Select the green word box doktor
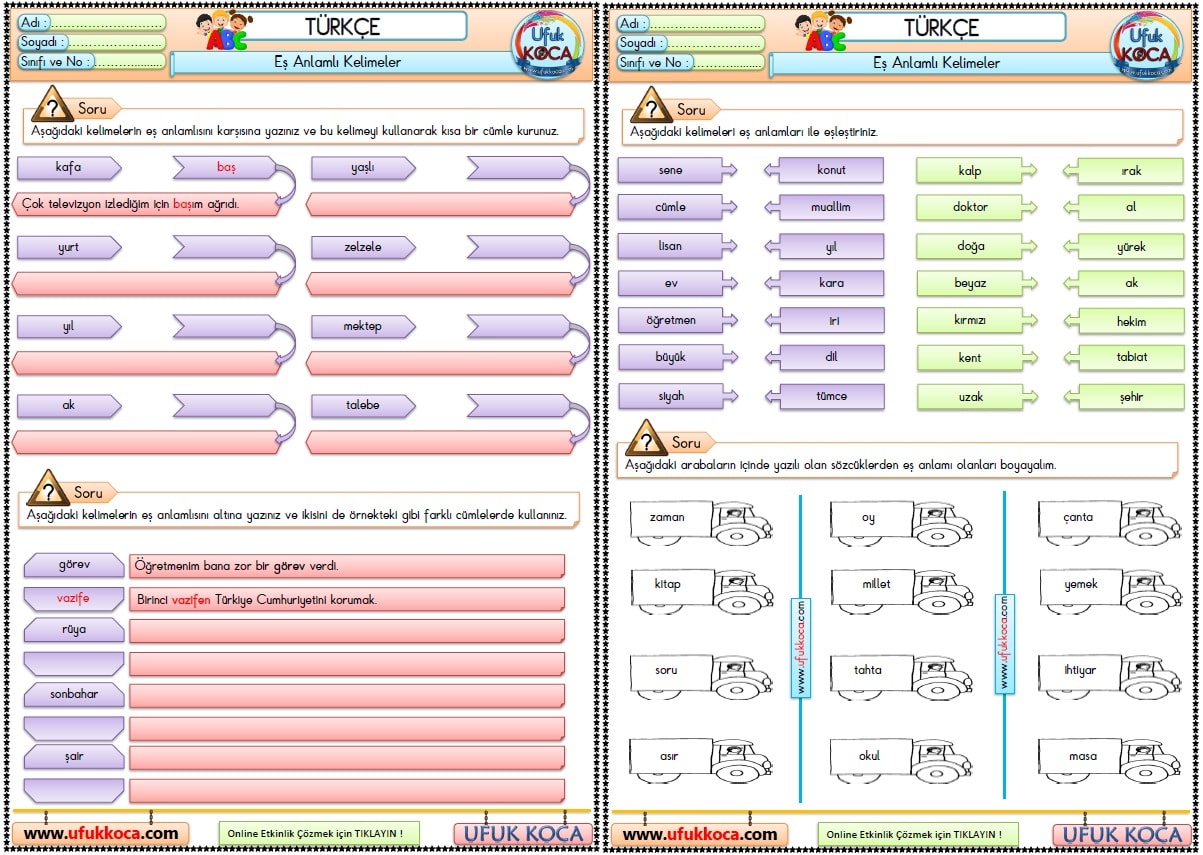The height and width of the screenshot is (855, 1203). click(x=977, y=207)
